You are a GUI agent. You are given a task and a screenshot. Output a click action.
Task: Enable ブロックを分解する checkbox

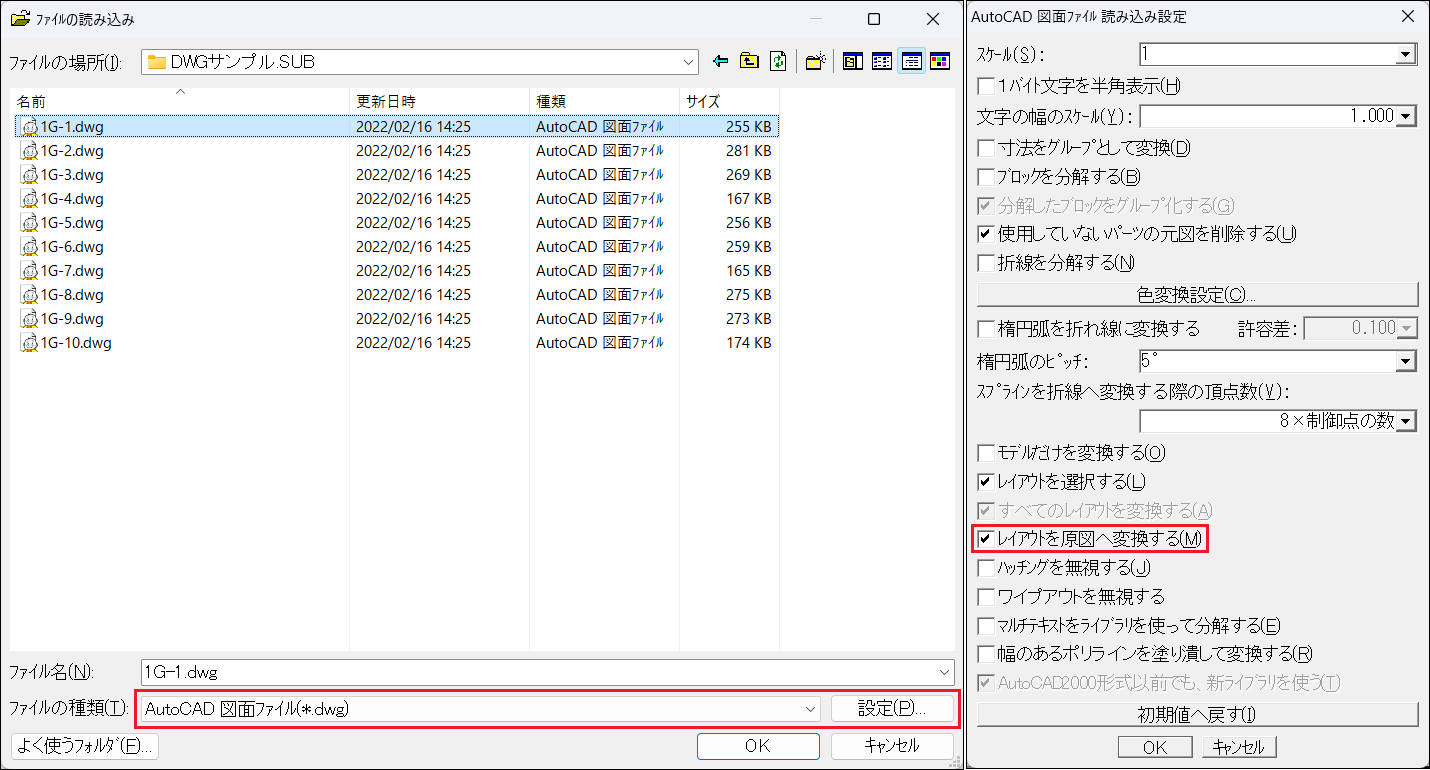(x=986, y=177)
